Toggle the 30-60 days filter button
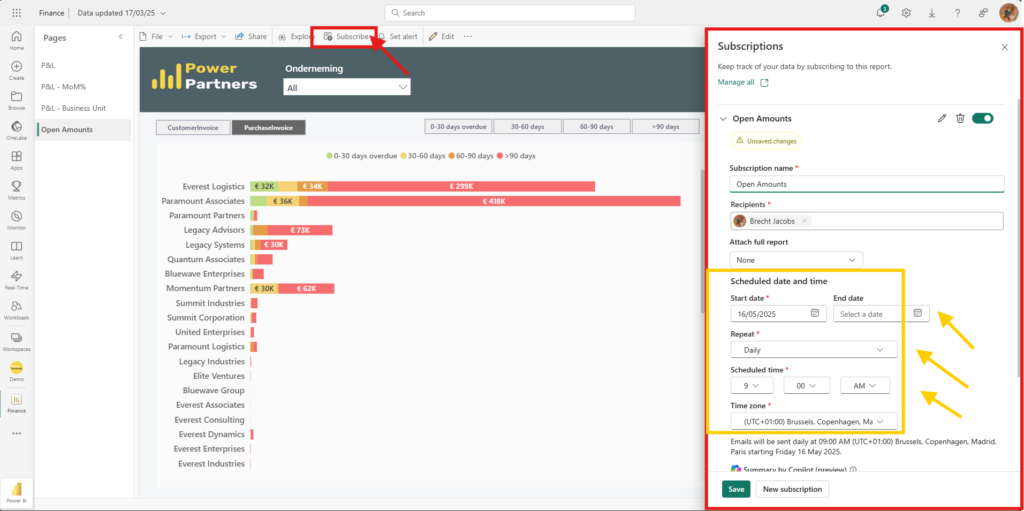Screen dimensions: 1024x511 pyautogui.click(x=528, y=127)
